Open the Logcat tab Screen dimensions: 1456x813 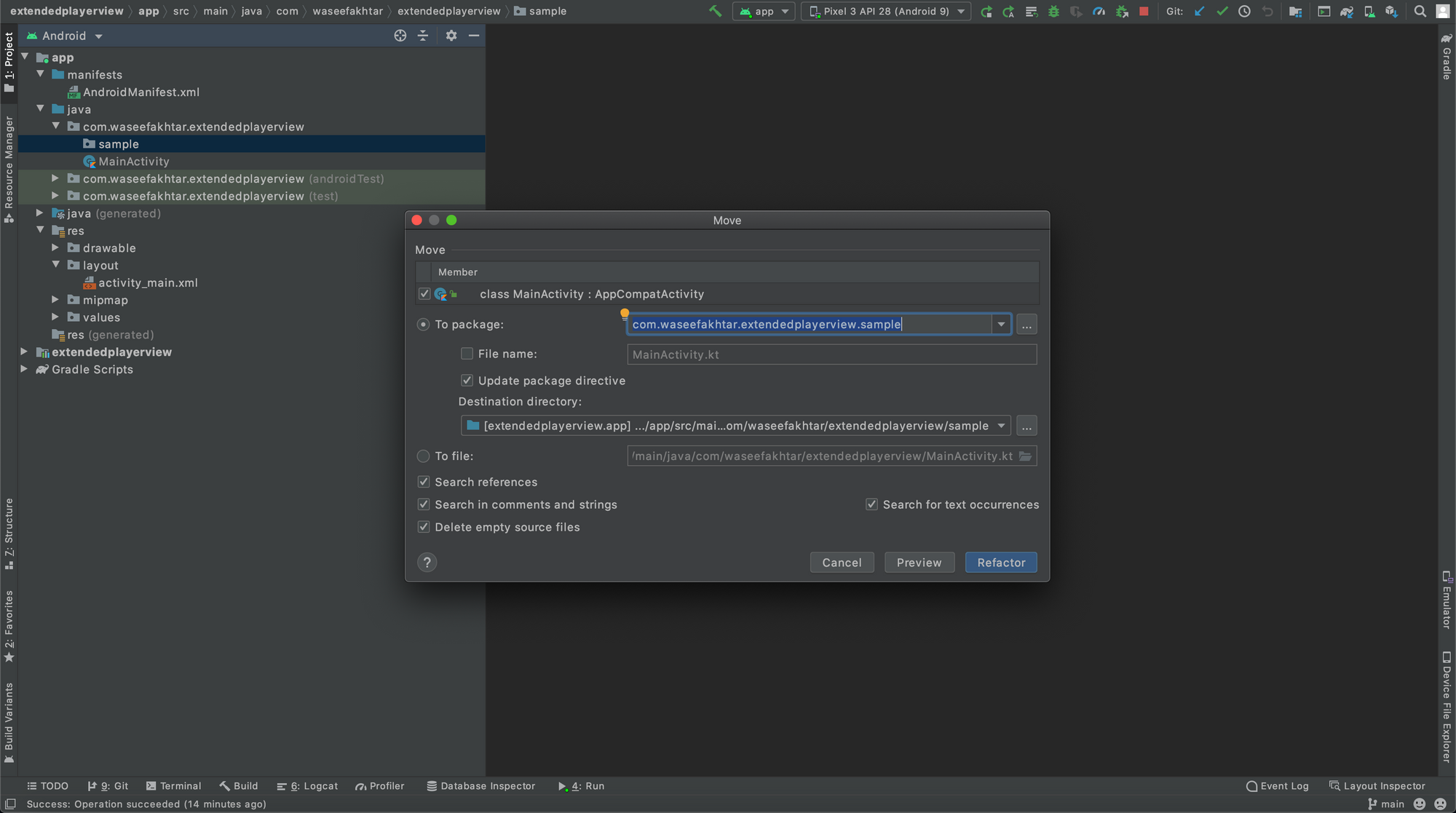tap(307, 786)
